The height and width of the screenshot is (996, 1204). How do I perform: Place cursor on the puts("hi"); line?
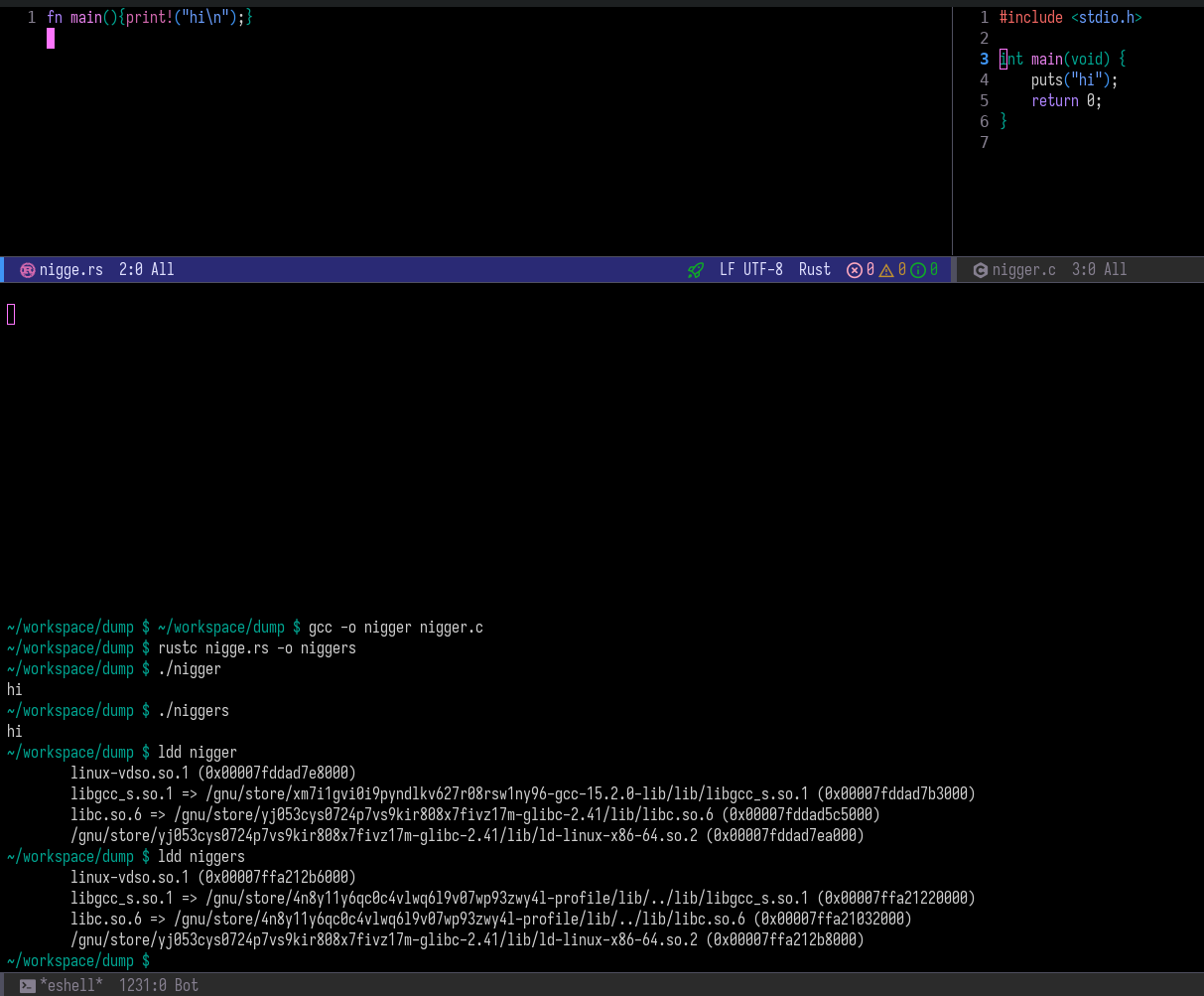[x=1075, y=80]
